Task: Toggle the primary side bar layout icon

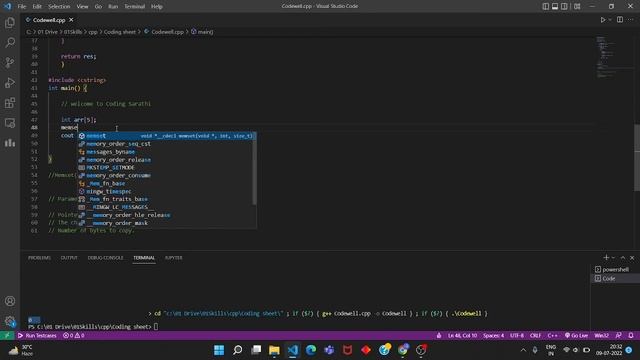Action: pyautogui.click(x=545, y=6)
